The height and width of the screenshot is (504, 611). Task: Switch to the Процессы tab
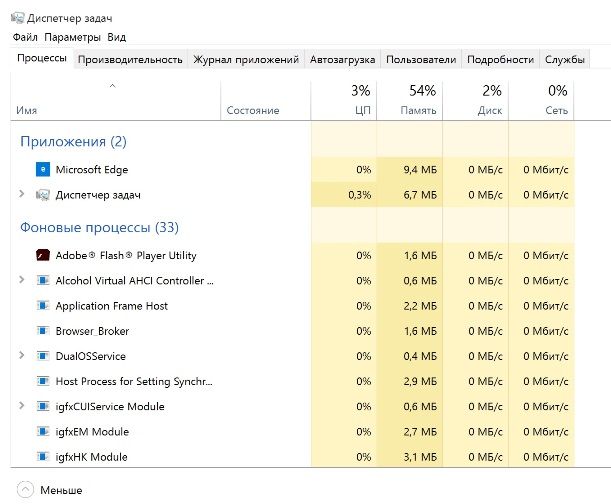(x=42, y=58)
